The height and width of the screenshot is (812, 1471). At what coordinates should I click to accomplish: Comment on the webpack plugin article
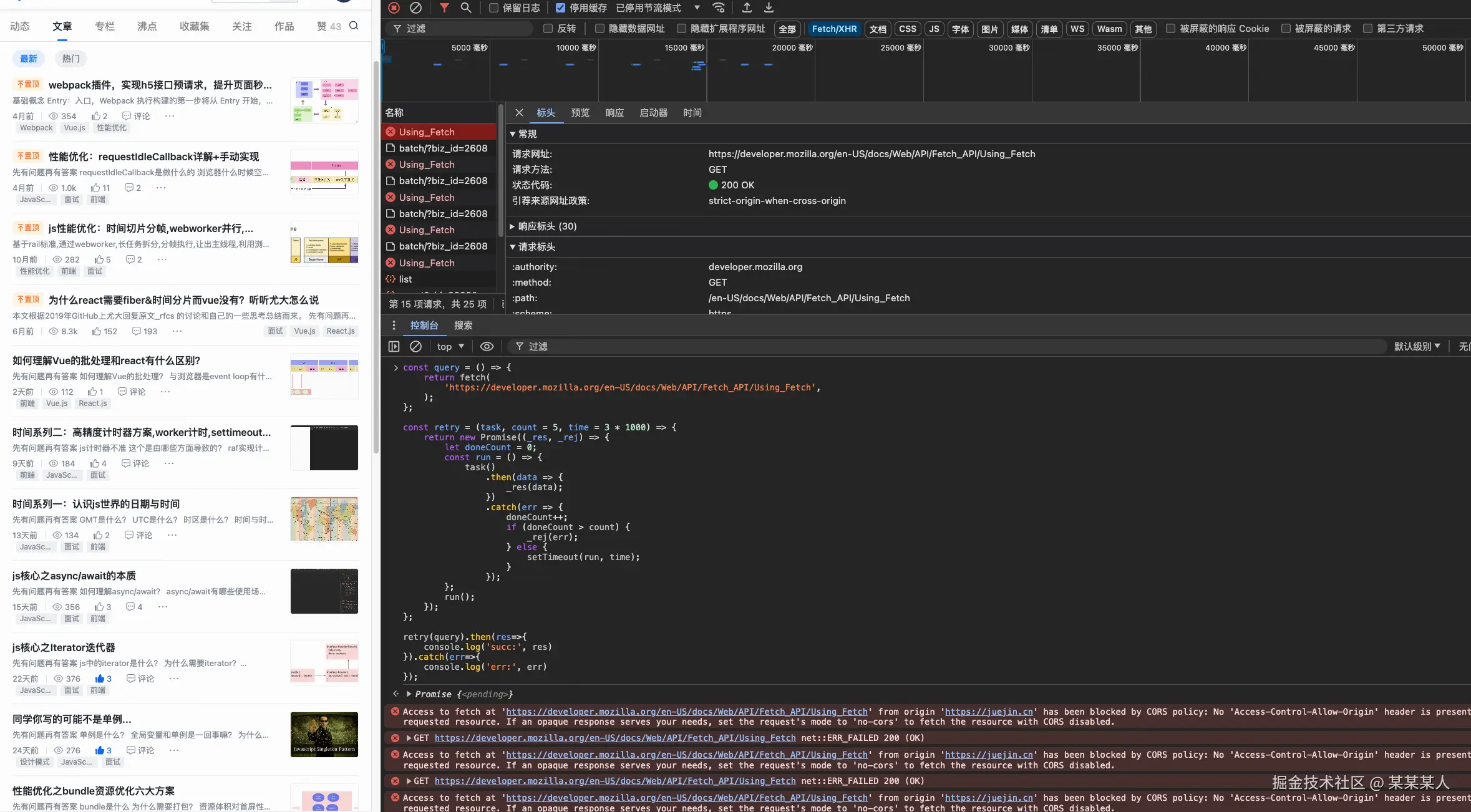point(136,116)
